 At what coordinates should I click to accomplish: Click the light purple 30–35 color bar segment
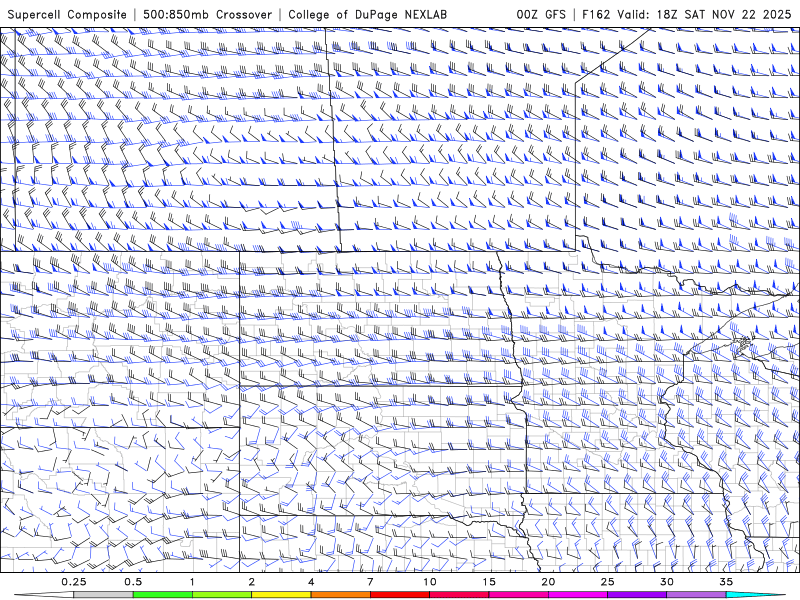[696, 595]
